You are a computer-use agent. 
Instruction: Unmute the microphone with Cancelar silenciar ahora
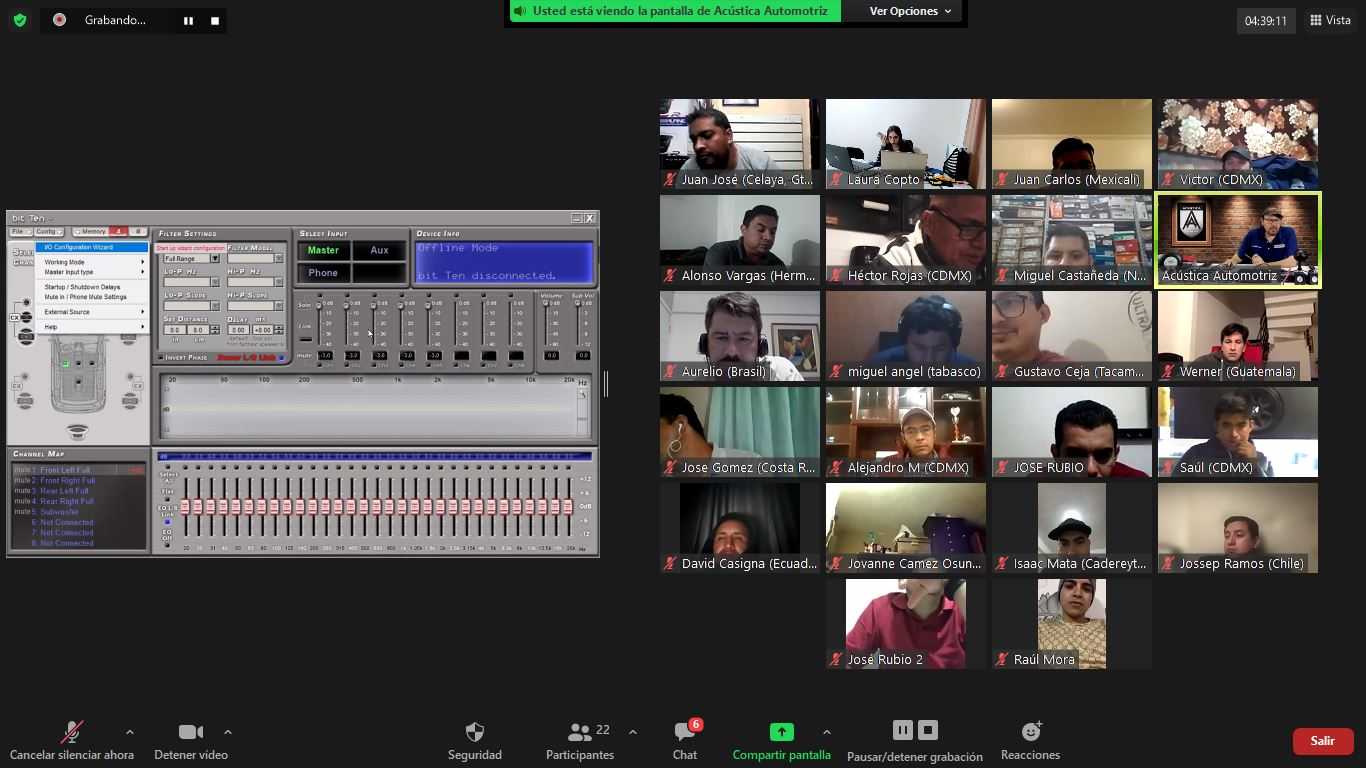(71, 740)
